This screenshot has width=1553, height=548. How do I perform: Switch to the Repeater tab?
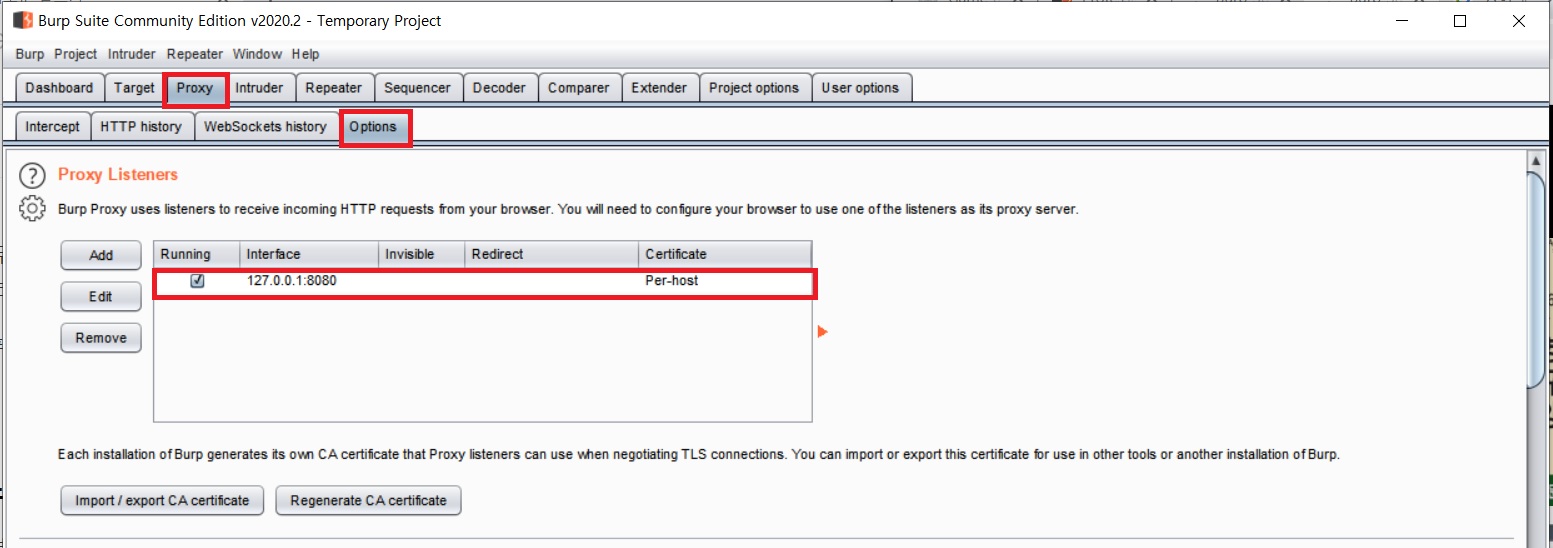point(334,88)
